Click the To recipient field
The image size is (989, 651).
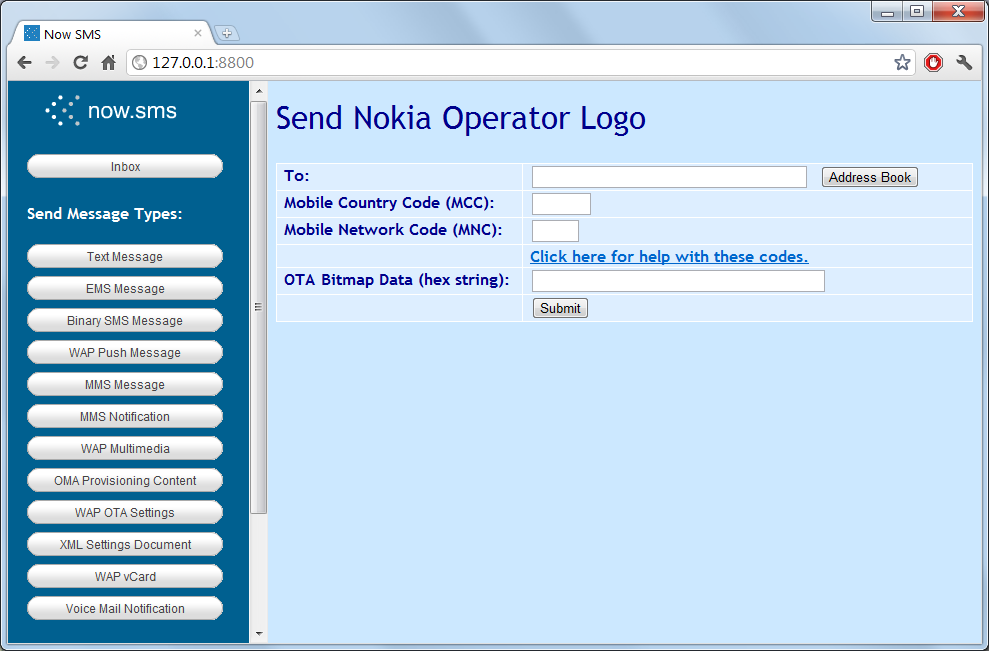[669, 177]
